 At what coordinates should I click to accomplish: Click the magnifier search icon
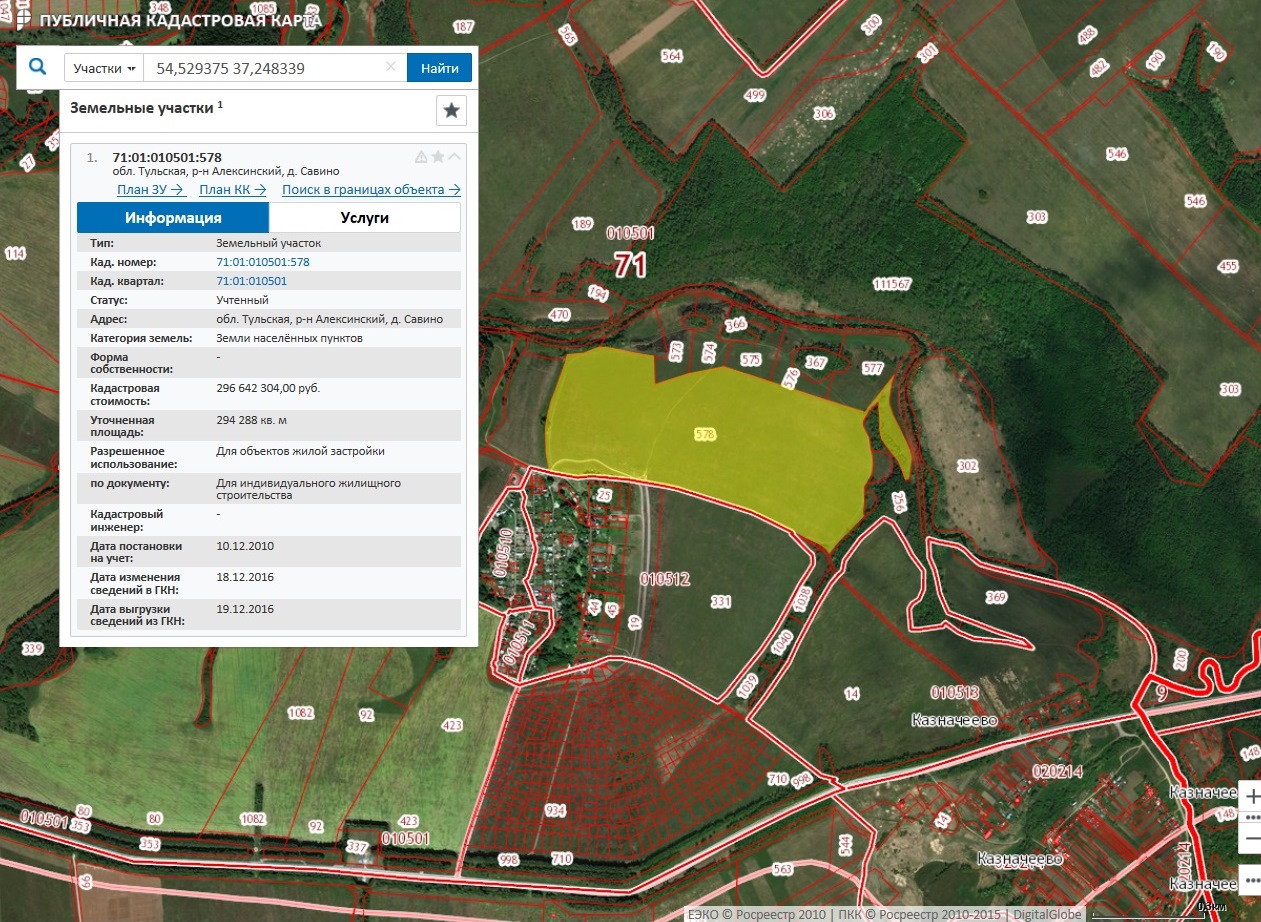tap(37, 67)
